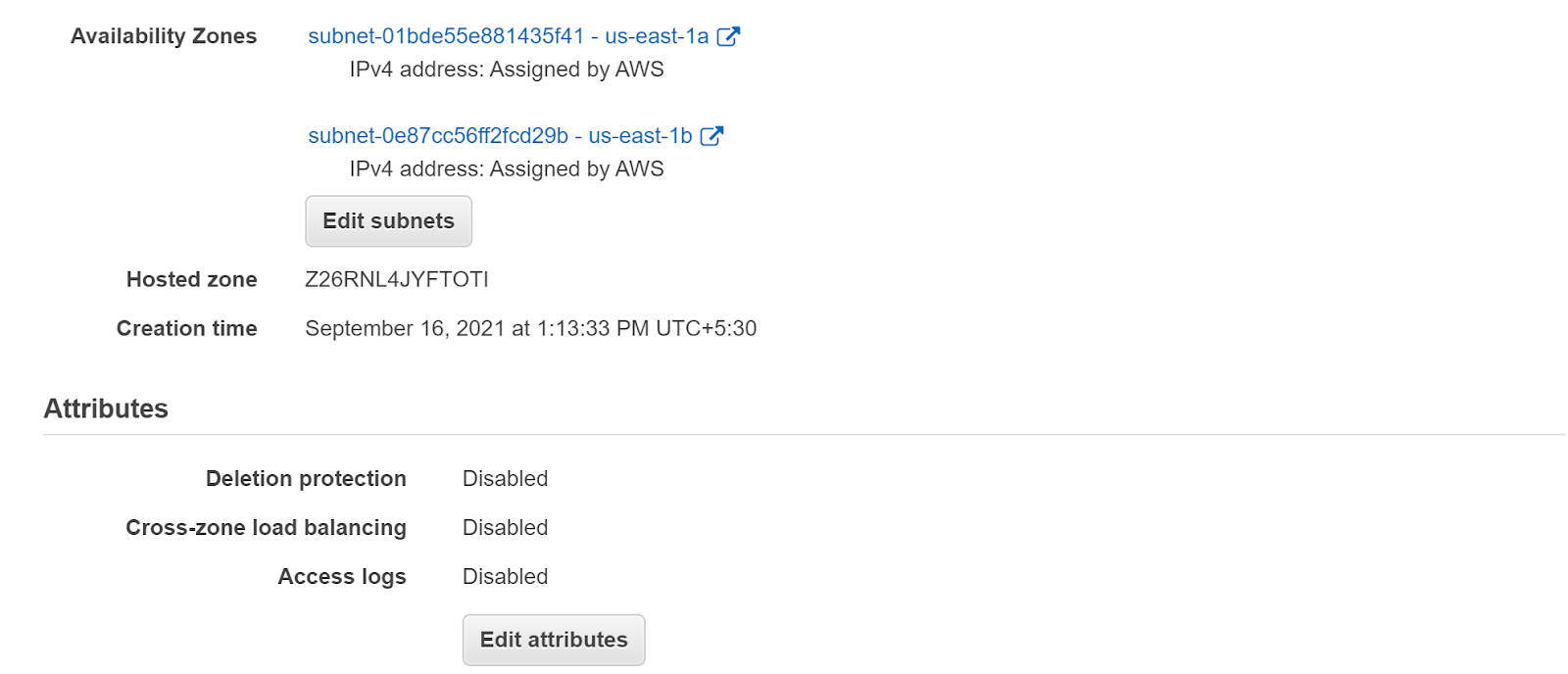The image size is (1568, 674).
Task: Click Disabled value for Deletion protection
Action: point(505,479)
